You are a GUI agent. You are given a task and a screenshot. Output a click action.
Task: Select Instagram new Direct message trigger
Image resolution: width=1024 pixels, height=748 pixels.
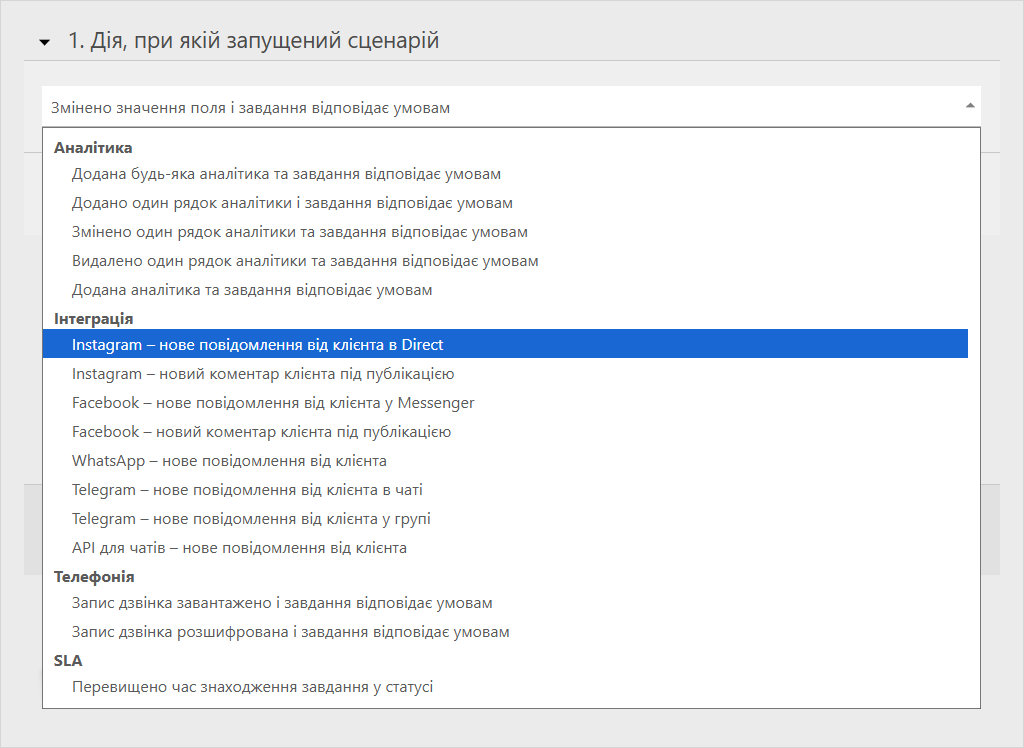pos(258,345)
